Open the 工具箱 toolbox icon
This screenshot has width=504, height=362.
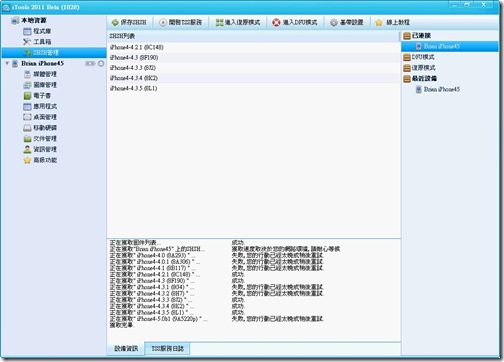pos(27,42)
